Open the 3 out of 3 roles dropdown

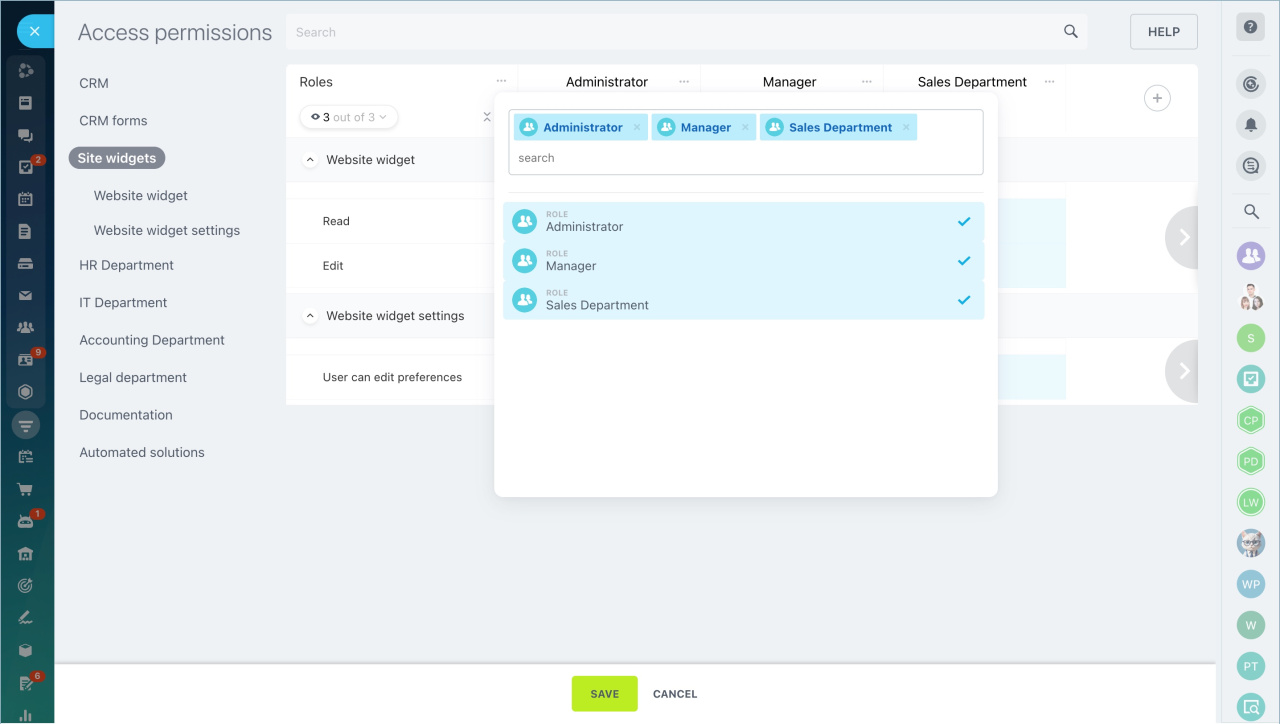pyautogui.click(x=349, y=117)
